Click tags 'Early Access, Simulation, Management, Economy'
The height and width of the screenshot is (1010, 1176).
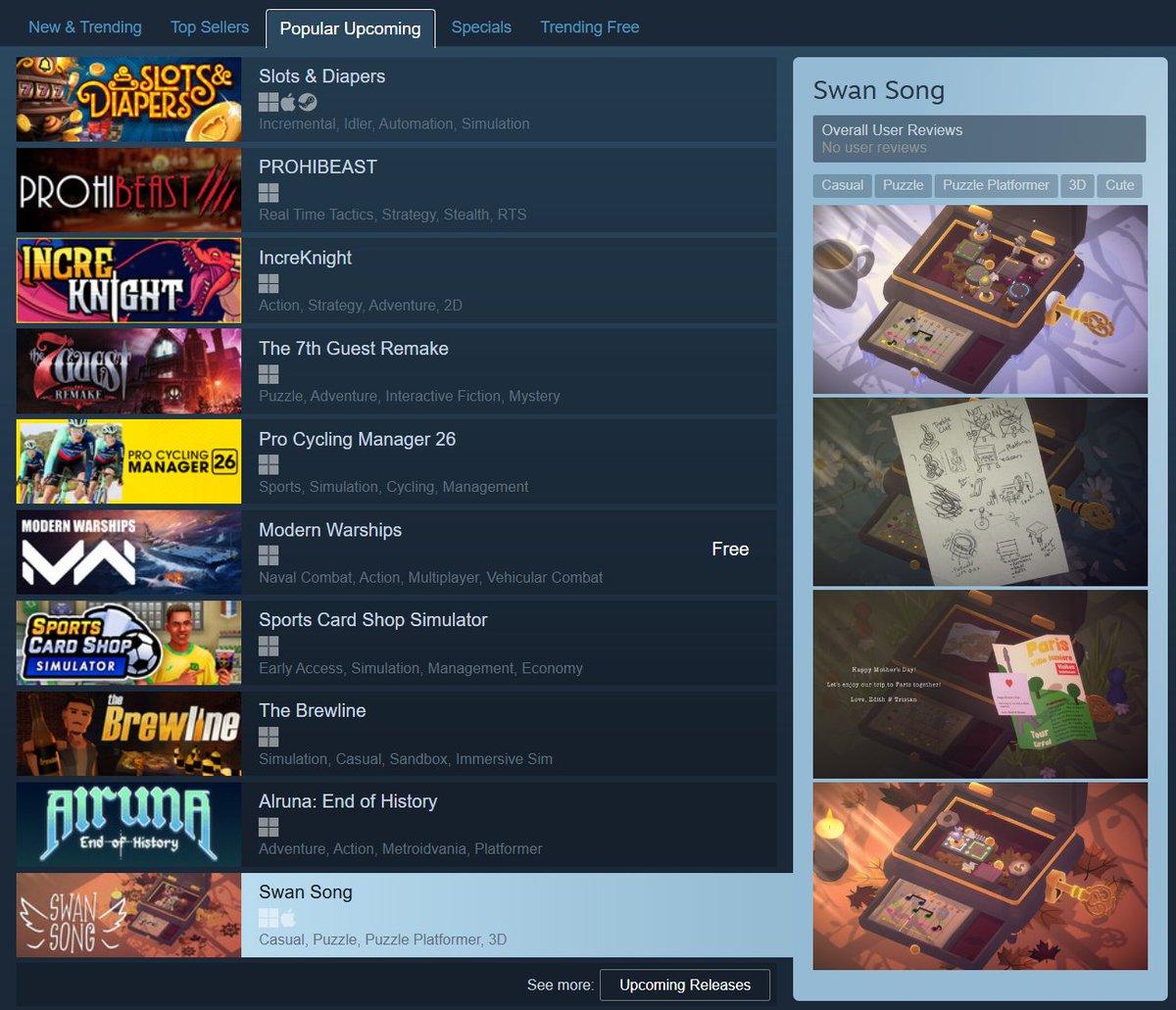(420, 668)
